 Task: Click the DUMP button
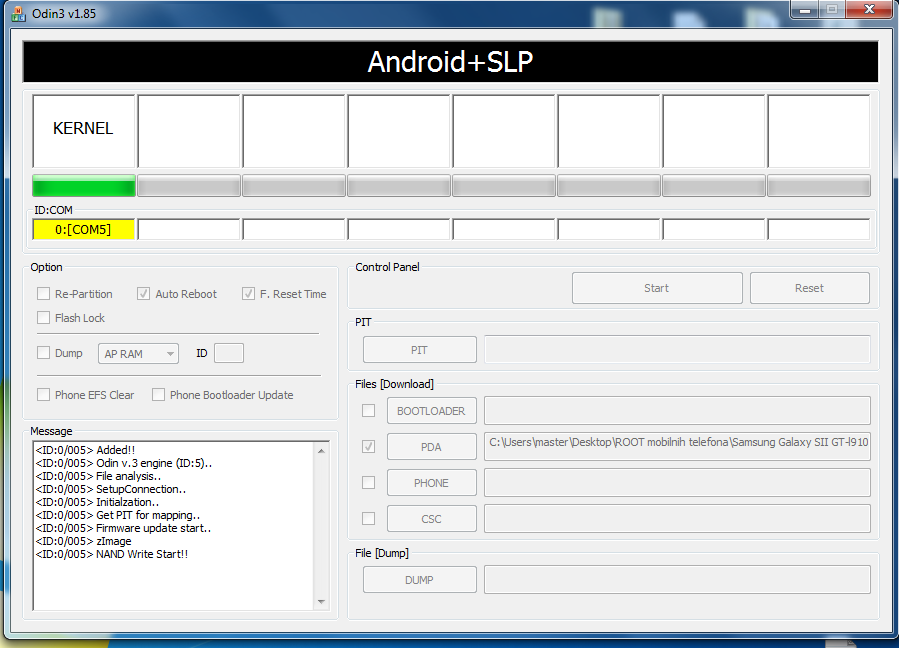click(x=420, y=580)
